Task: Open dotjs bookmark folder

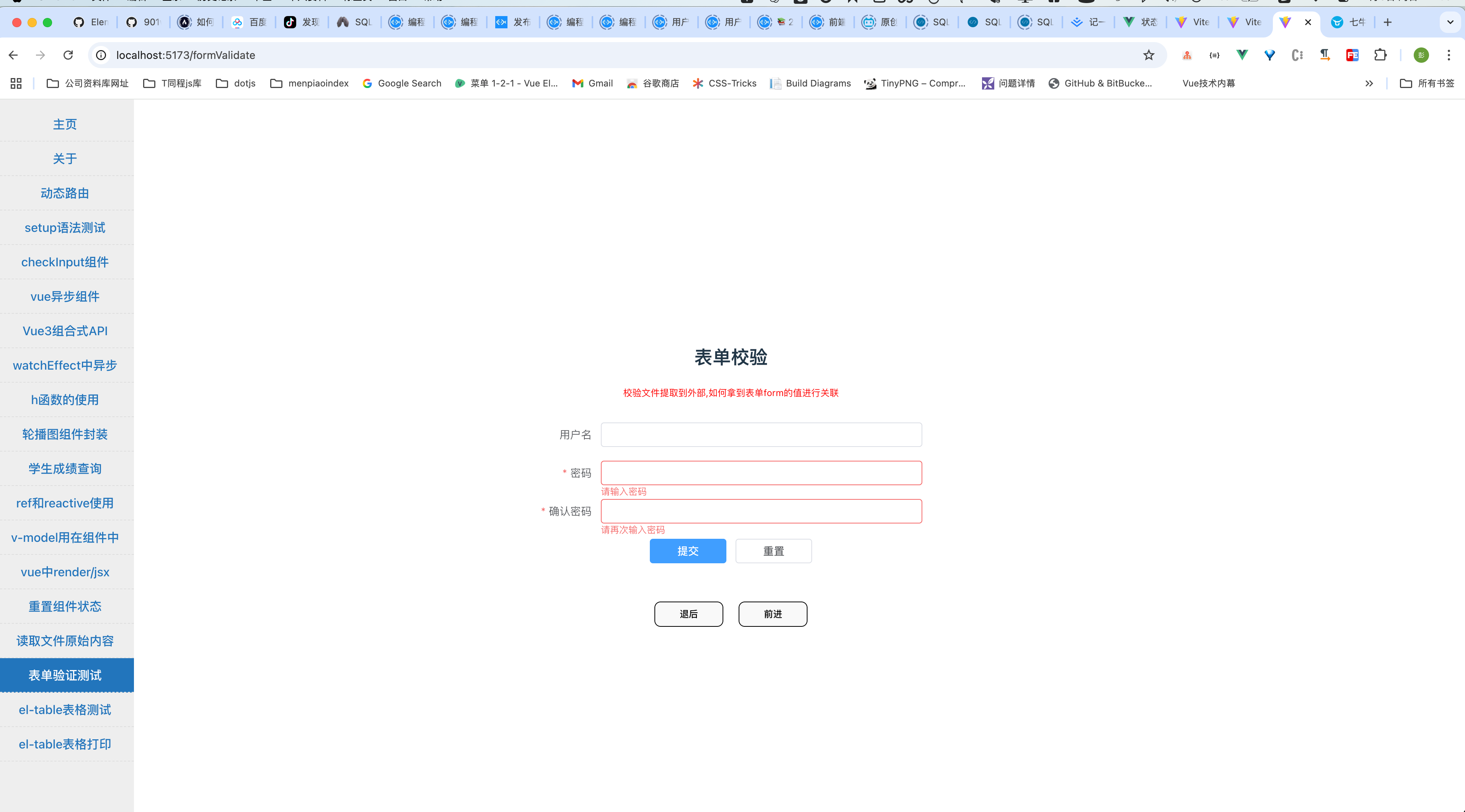Action: 235,83
